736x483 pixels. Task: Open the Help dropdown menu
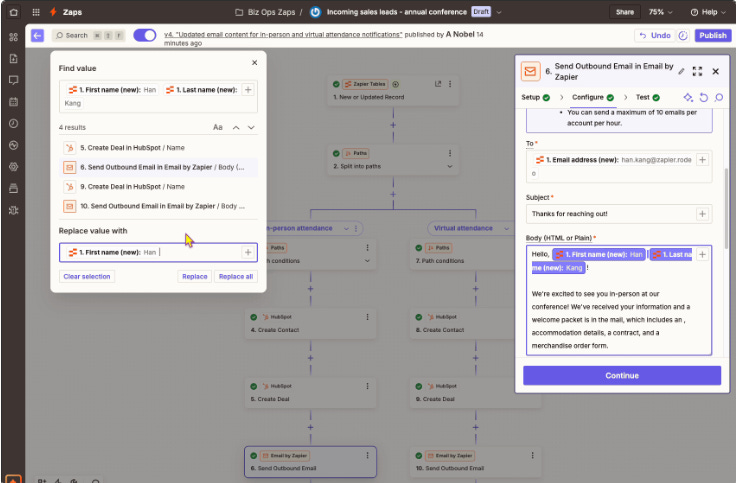[708, 12]
